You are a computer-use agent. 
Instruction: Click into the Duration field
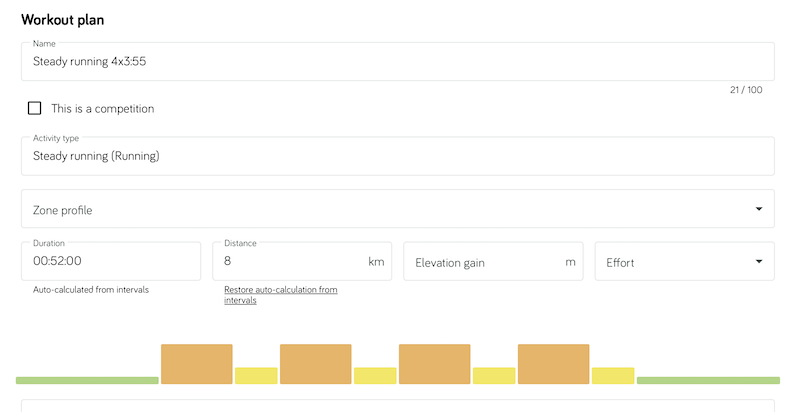[x=111, y=261]
